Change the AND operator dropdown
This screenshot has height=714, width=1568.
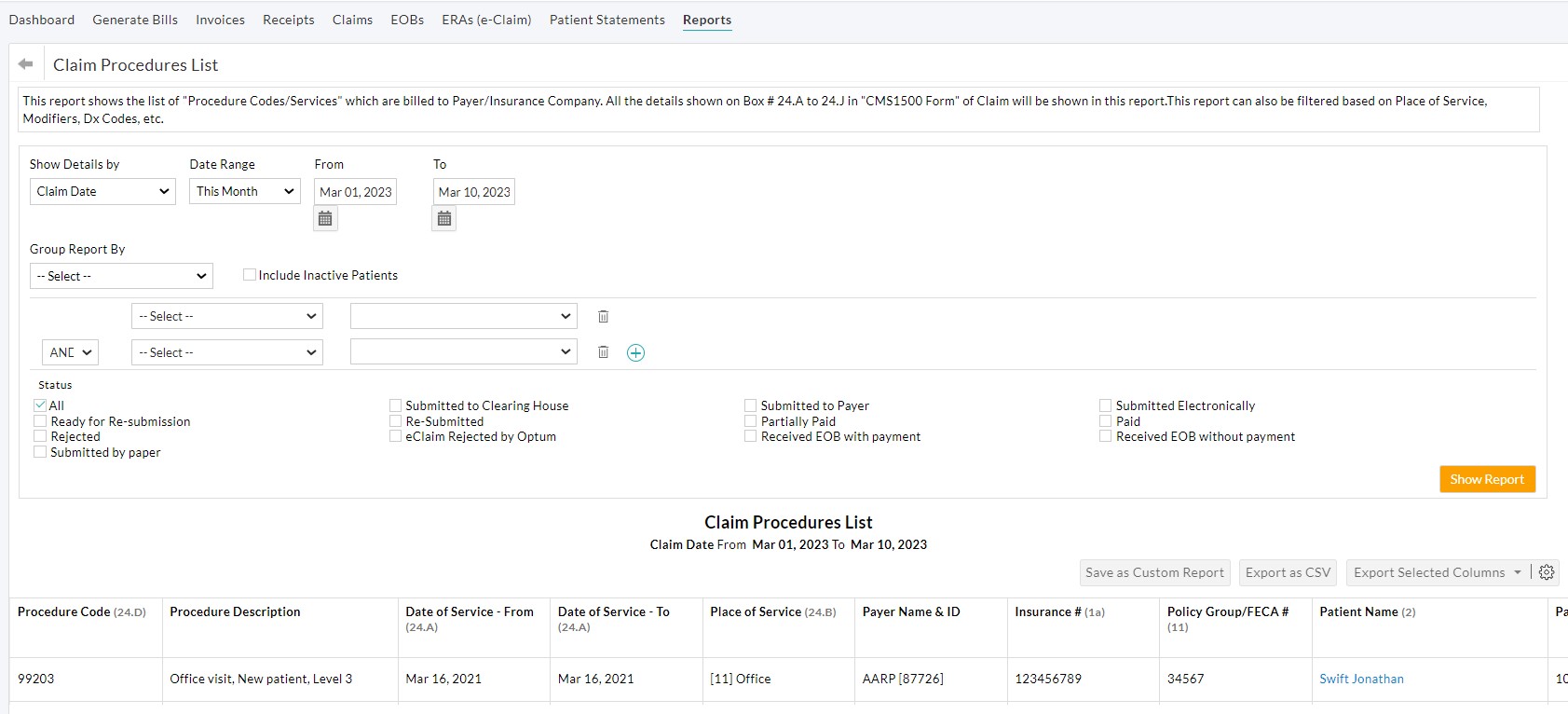point(70,352)
